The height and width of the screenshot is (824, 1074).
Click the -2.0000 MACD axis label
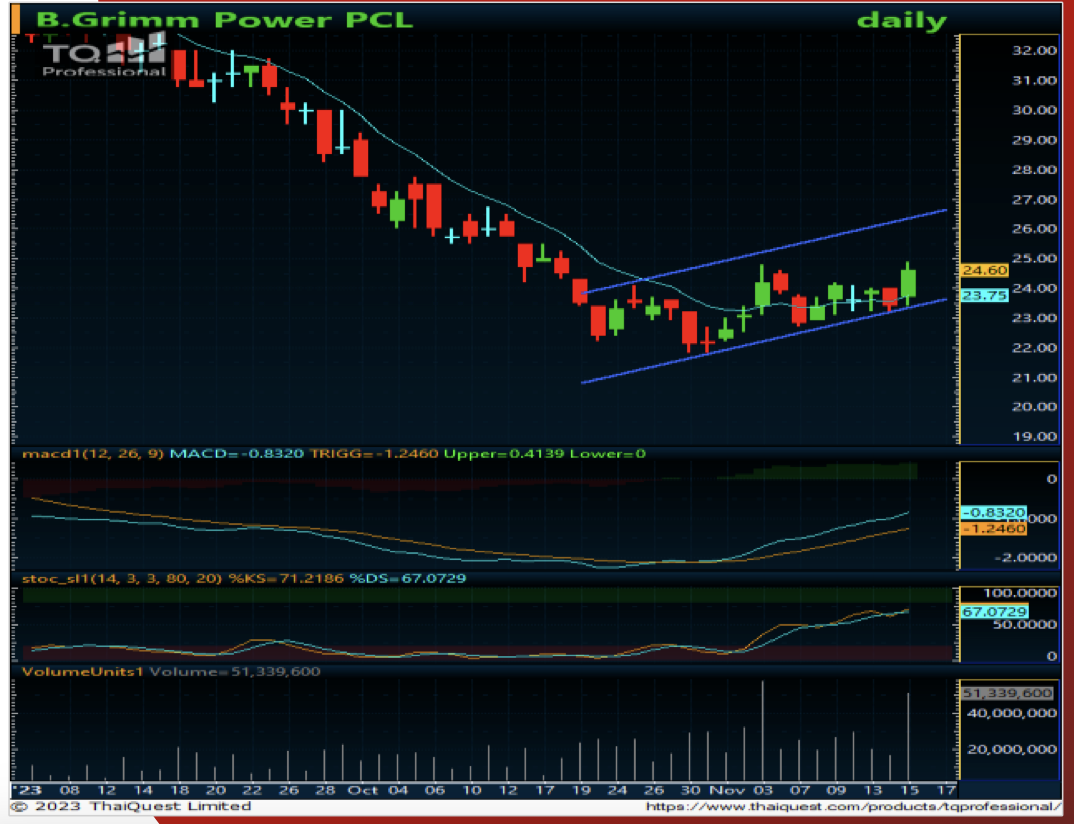(x=1025, y=558)
